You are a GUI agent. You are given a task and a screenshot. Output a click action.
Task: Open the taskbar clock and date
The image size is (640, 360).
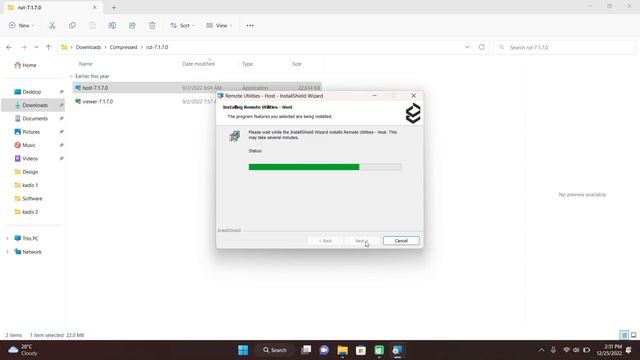tap(609, 350)
